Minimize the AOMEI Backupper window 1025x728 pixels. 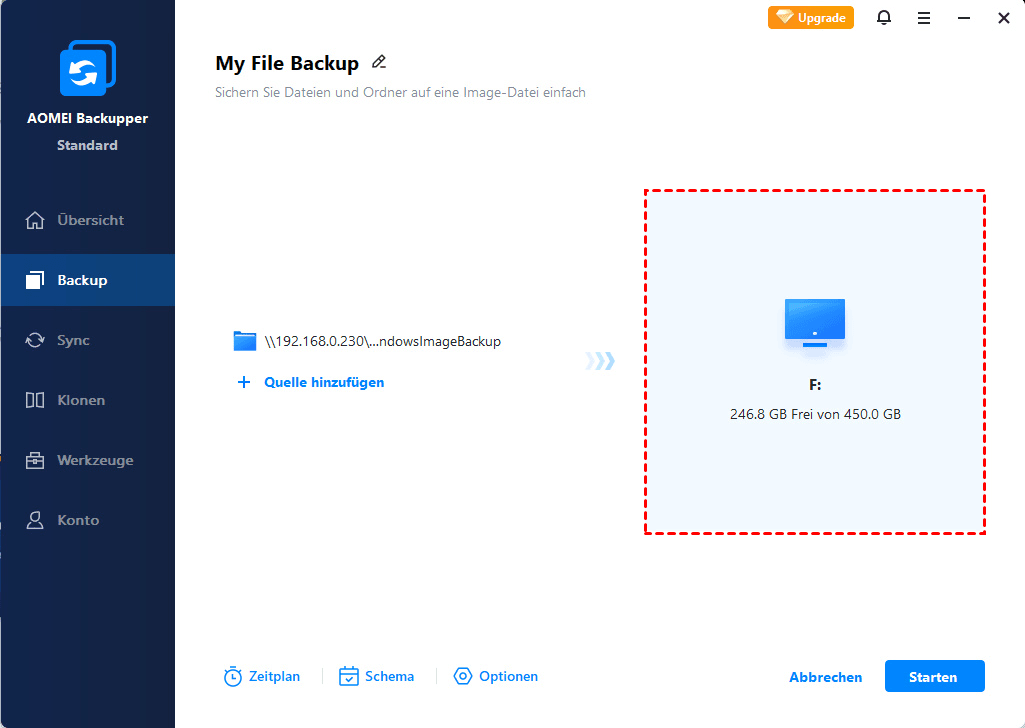pos(964,18)
